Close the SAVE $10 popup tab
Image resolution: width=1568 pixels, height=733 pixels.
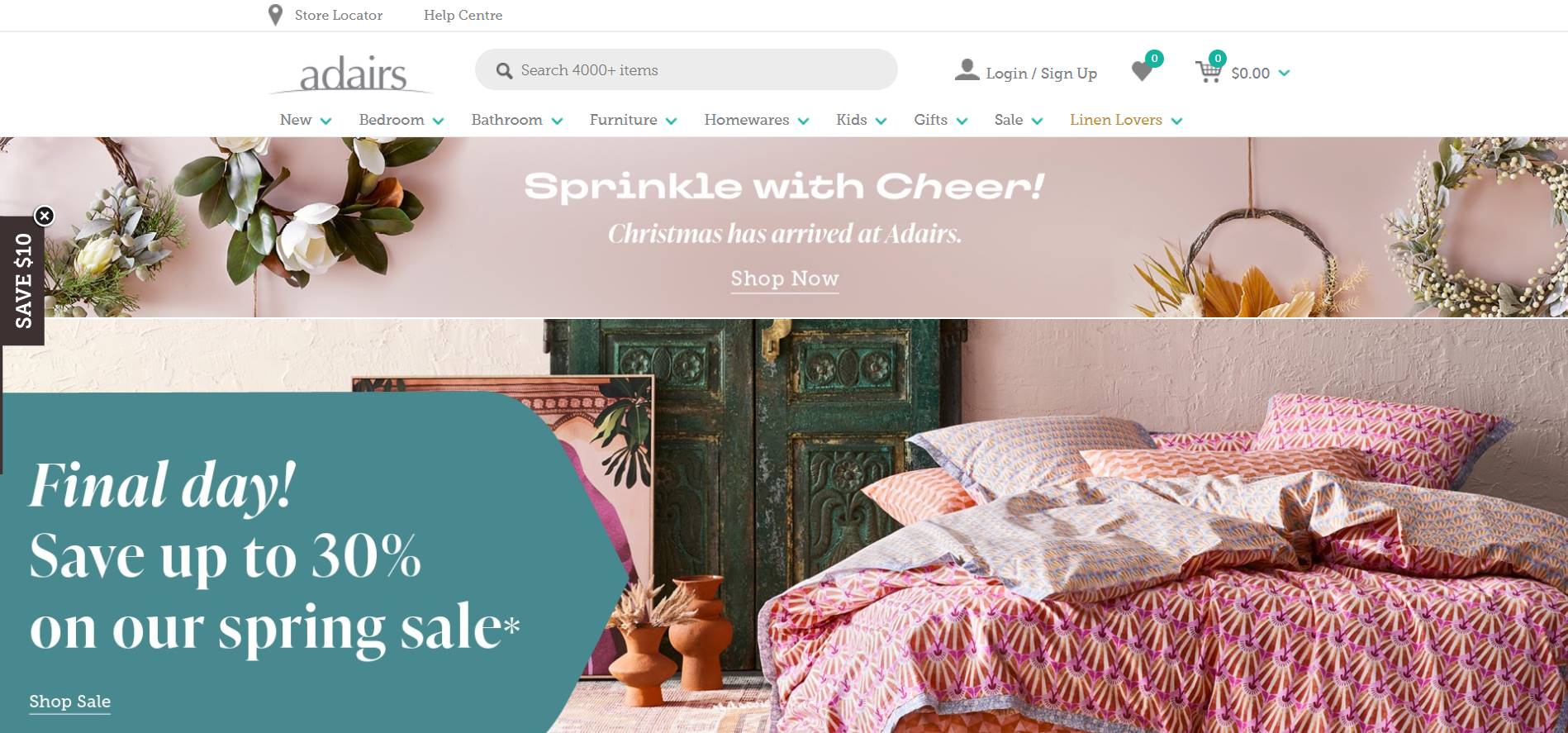(x=45, y=216)
